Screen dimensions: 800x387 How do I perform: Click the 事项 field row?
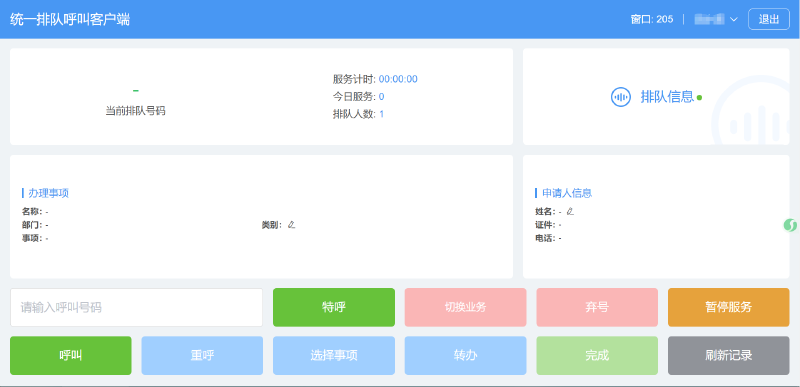pyautogui.click(x=35, y=238)
